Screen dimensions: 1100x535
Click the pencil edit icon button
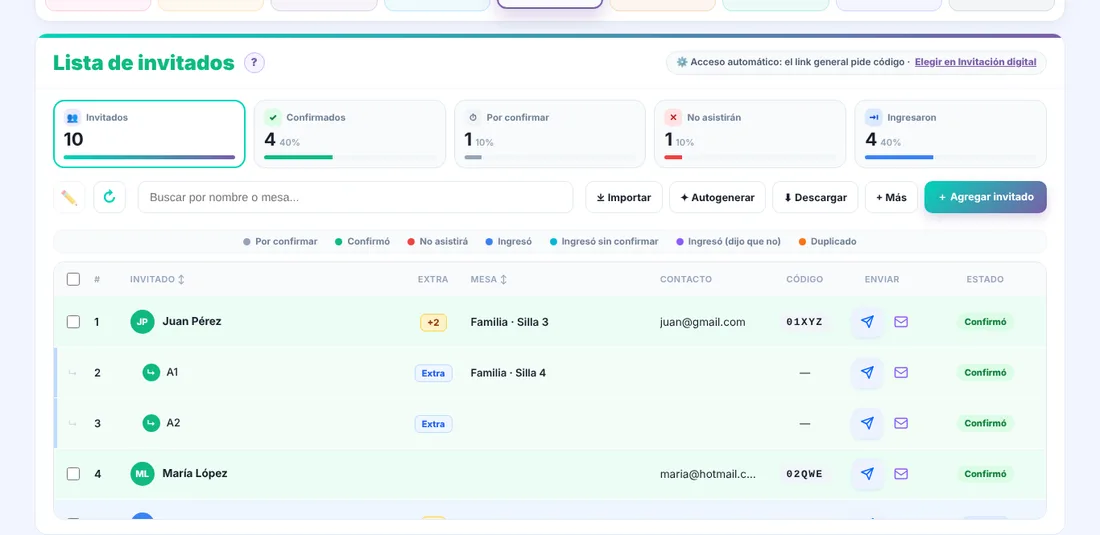point(69,197)
